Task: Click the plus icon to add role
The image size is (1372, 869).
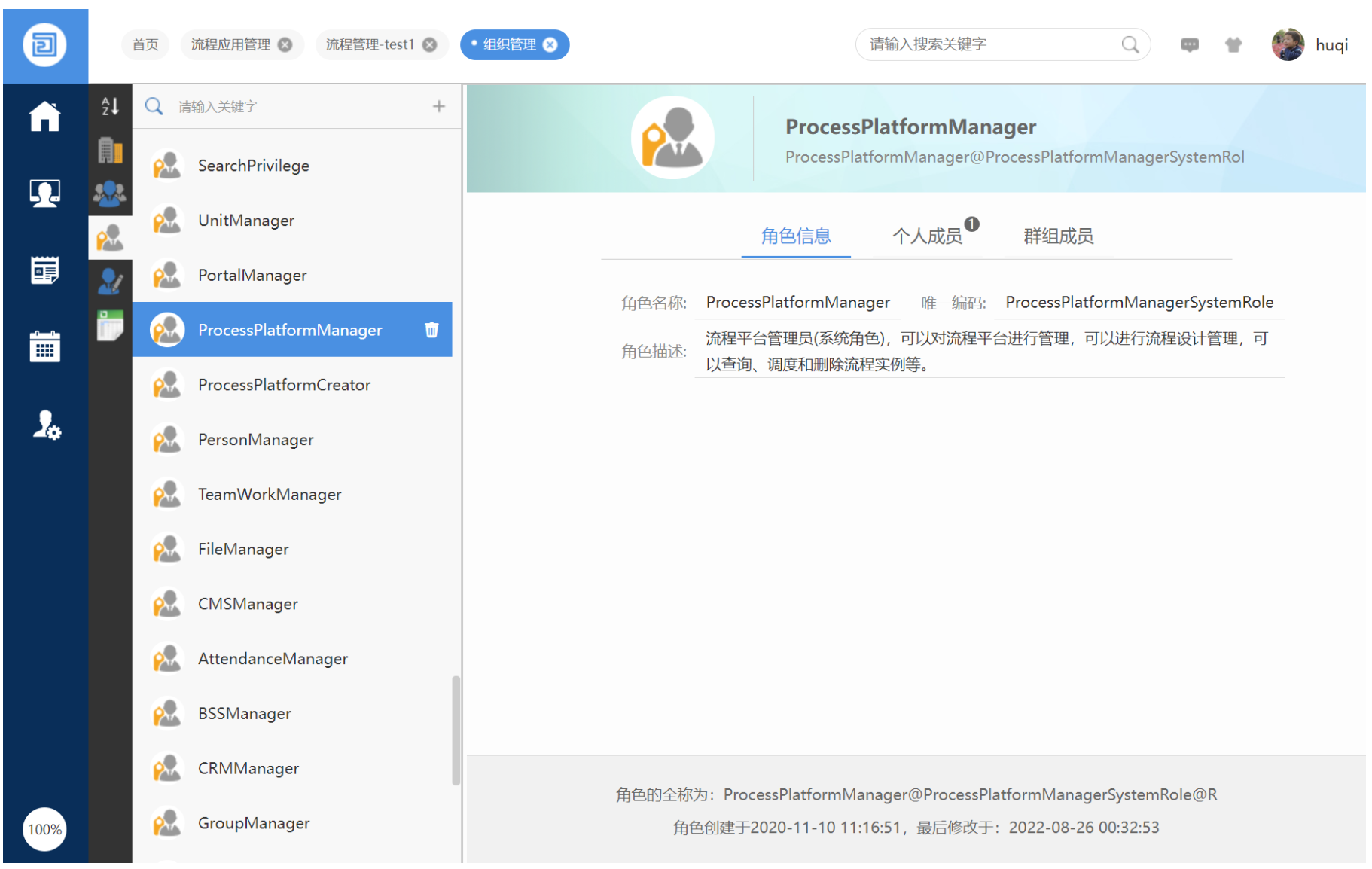Action: coord(439,106)
